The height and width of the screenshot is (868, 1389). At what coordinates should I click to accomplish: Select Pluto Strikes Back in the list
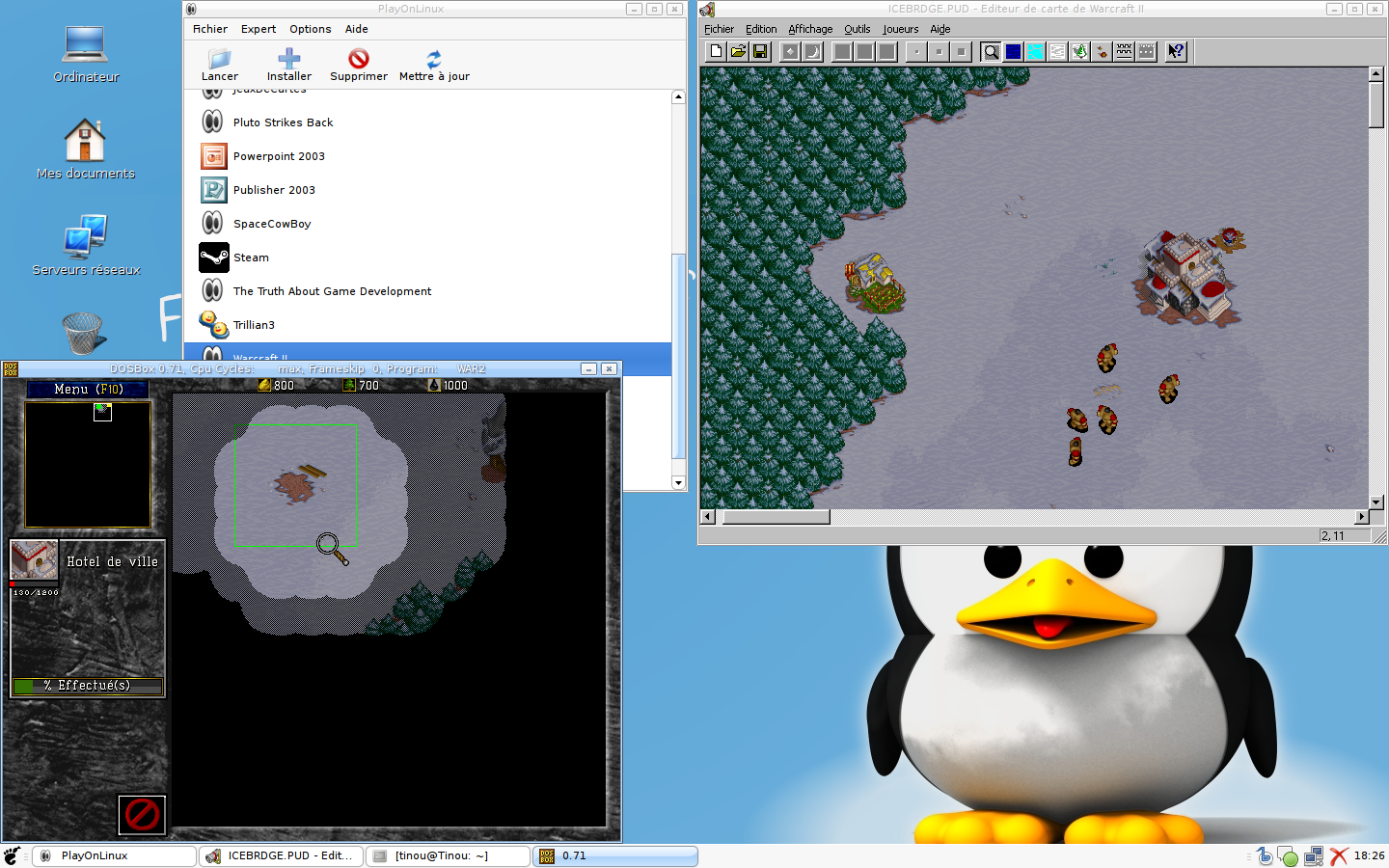click(x=283, y=122)
